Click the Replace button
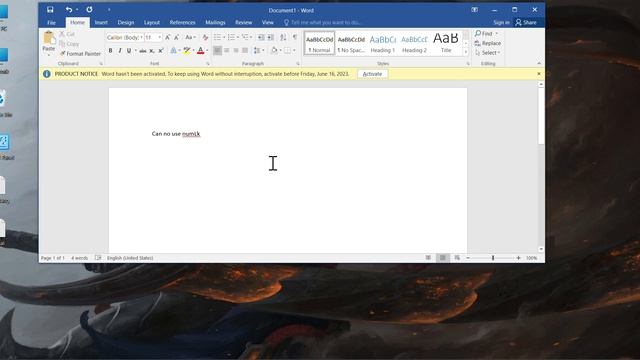This screenshot has width=640, height=360. pyautogui.click(x=488, y=43)
